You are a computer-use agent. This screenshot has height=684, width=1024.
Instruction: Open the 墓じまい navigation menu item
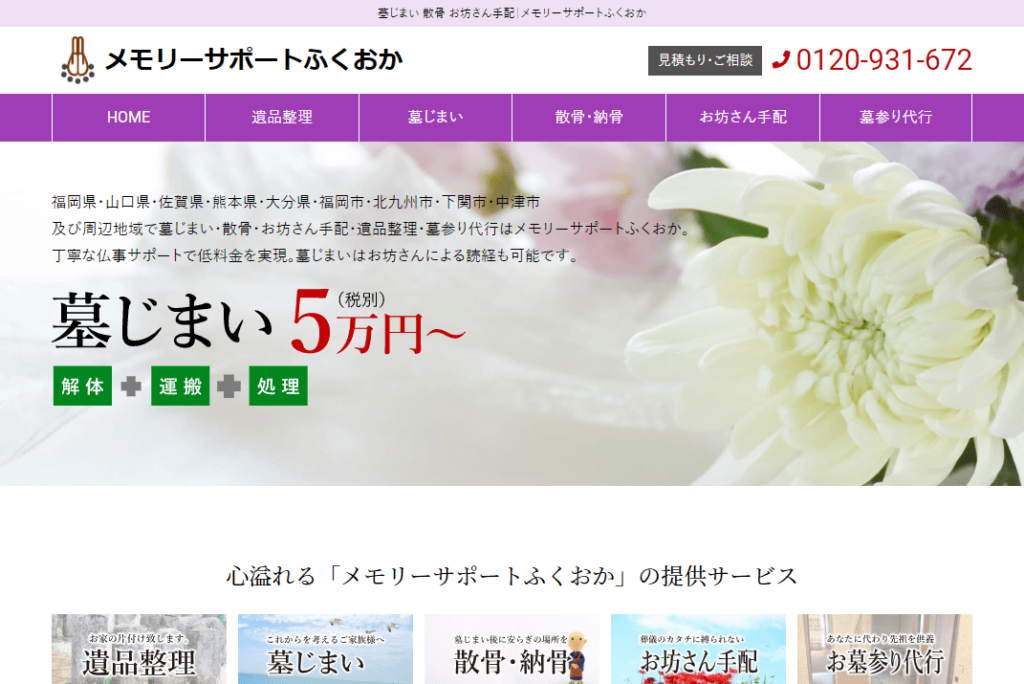tap(434, 117)
